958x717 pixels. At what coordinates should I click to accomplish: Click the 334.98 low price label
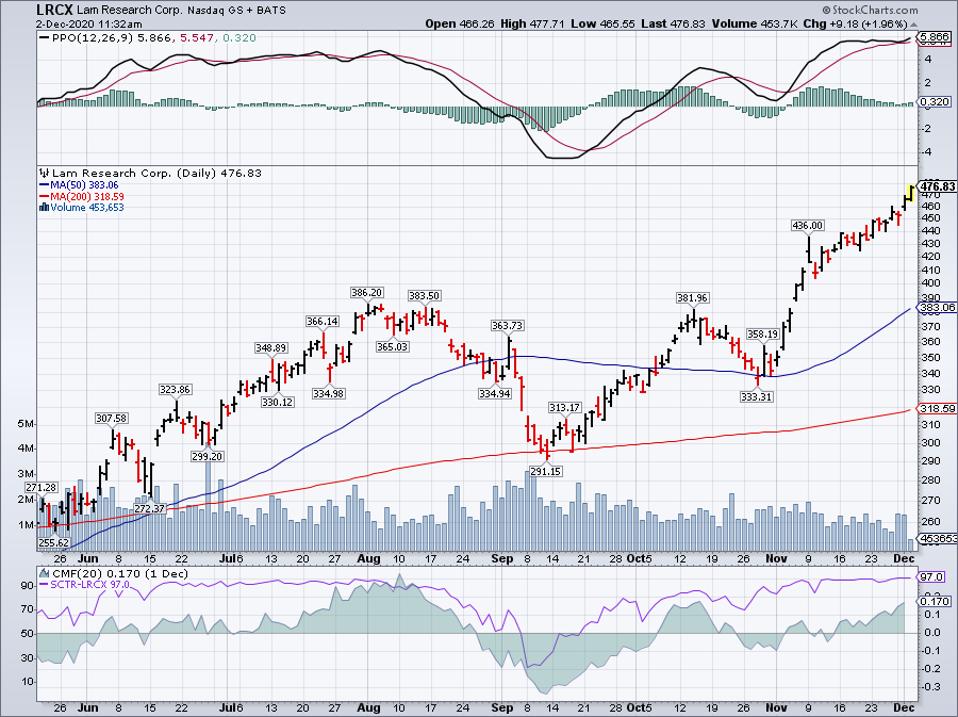[x=328, y=394]
